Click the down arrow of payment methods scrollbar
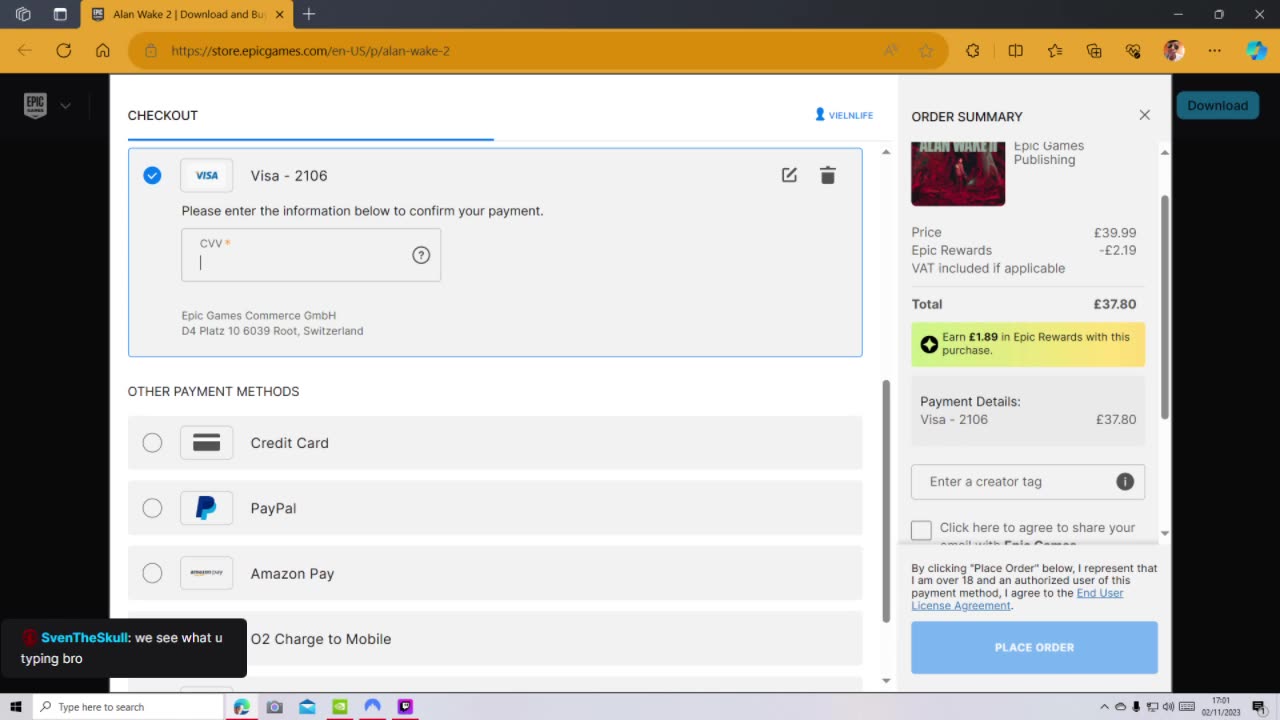1280x720 pixels. click(x=885, y=681)
